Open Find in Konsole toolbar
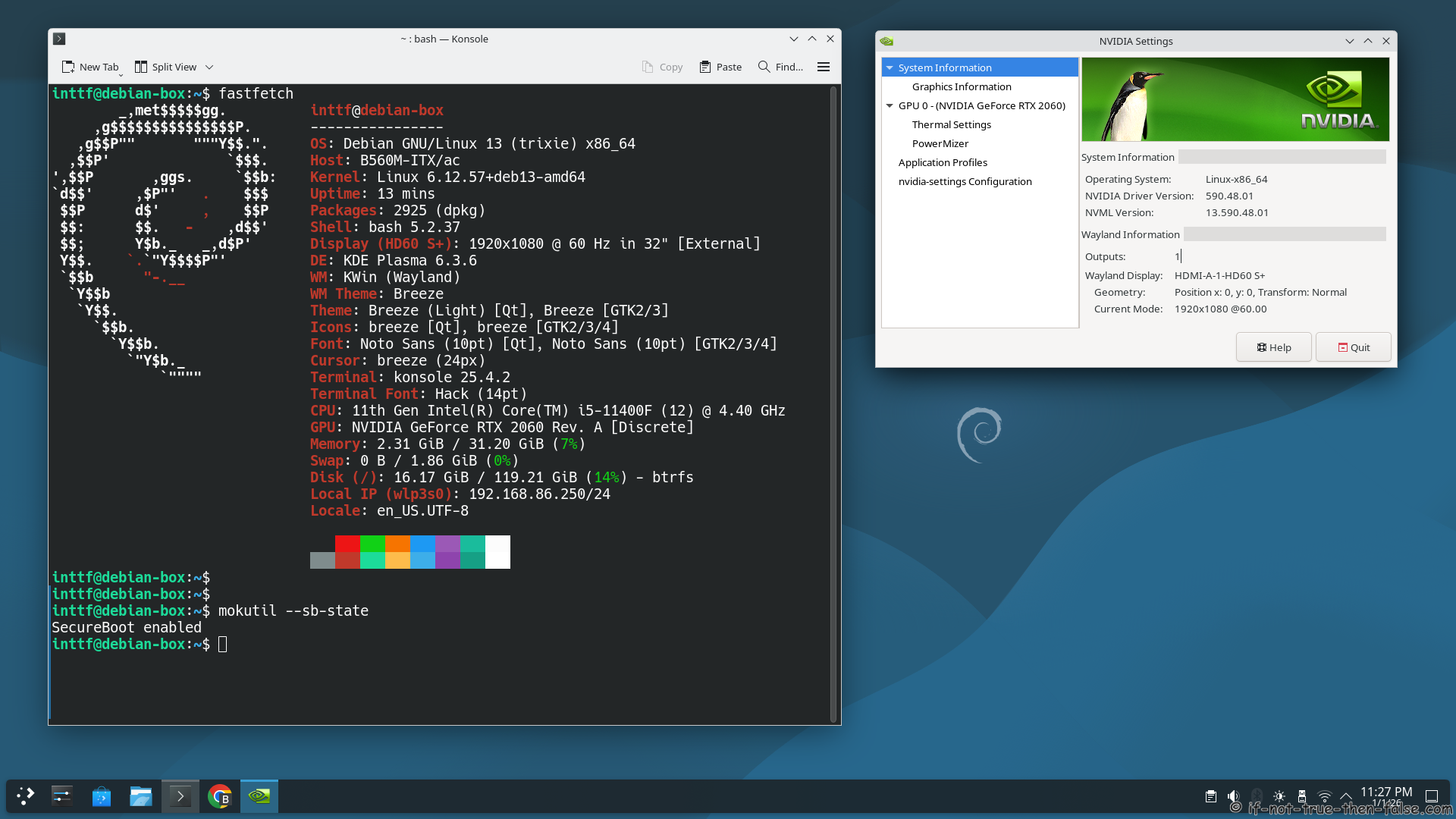The image size is (1456, 819). 780,67
